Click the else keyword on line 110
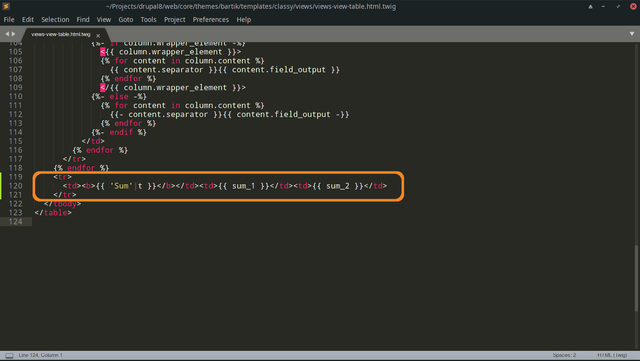This screenshot has width=640, height=361. click(x=119, y=96)
